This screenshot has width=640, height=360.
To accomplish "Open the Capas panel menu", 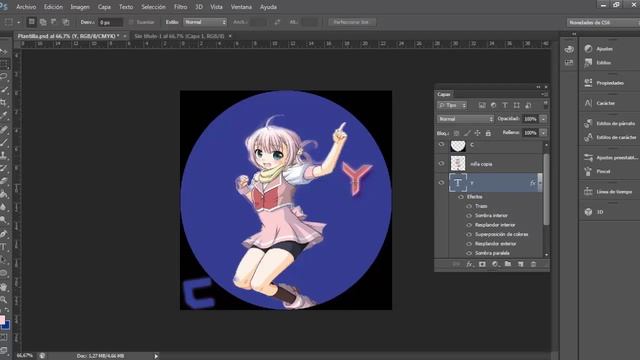I will coord(544,94).
